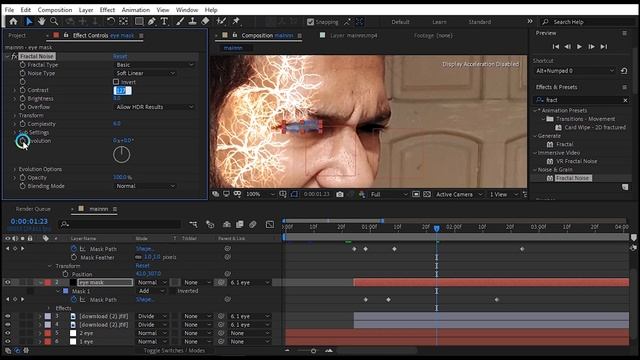The image size is (640, 360).
Task: Hide the 1 eye layer
Action: tap(7, 341)
